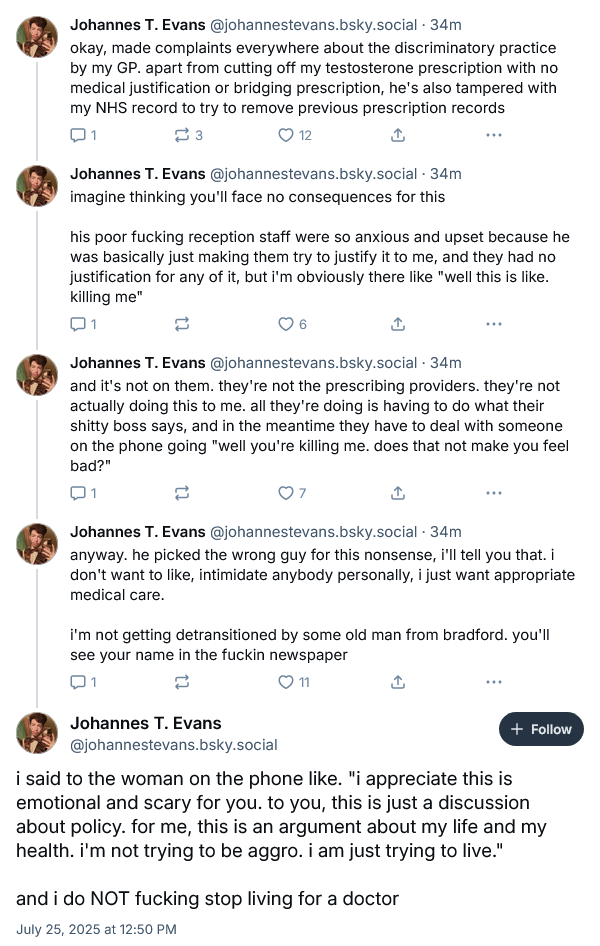
Task: Follow Johannes T. Evans
Action: coord(541,729)
